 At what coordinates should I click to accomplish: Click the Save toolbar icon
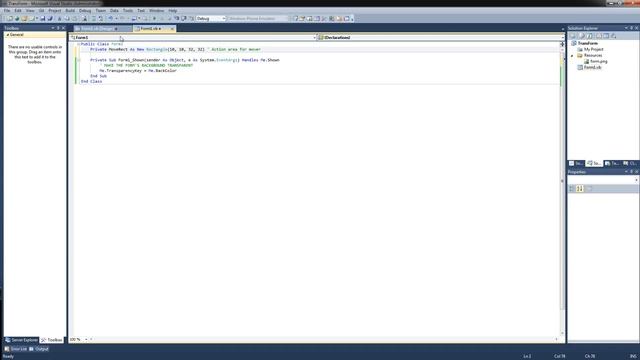click(x=42, y=19)
